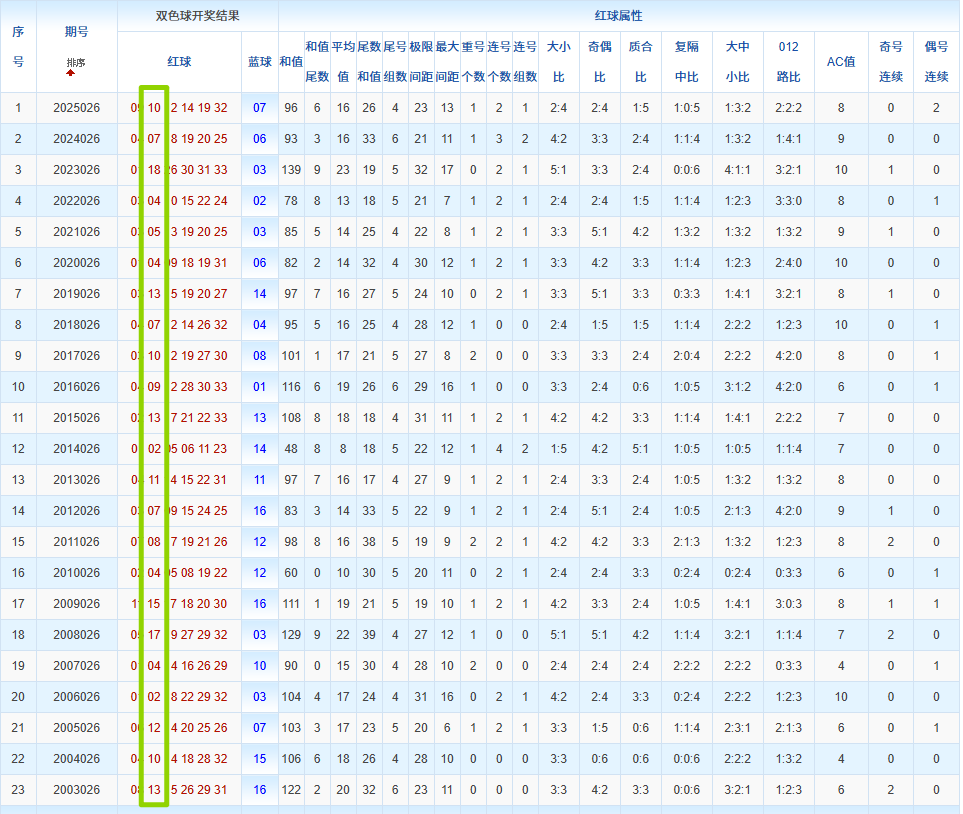
Task: Click the 蓝球 column header
Action: [260, 61]
